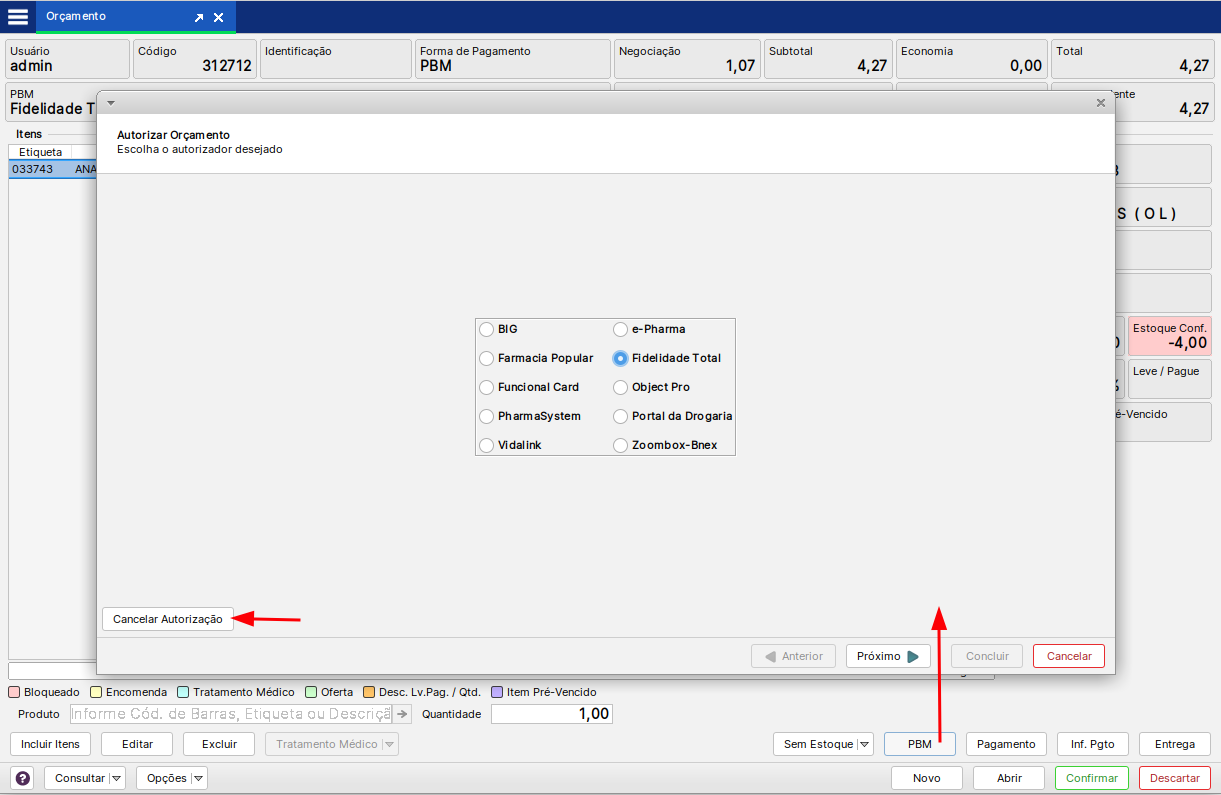
Task: Click the Editar button
Action: click(x=137, y=744)
